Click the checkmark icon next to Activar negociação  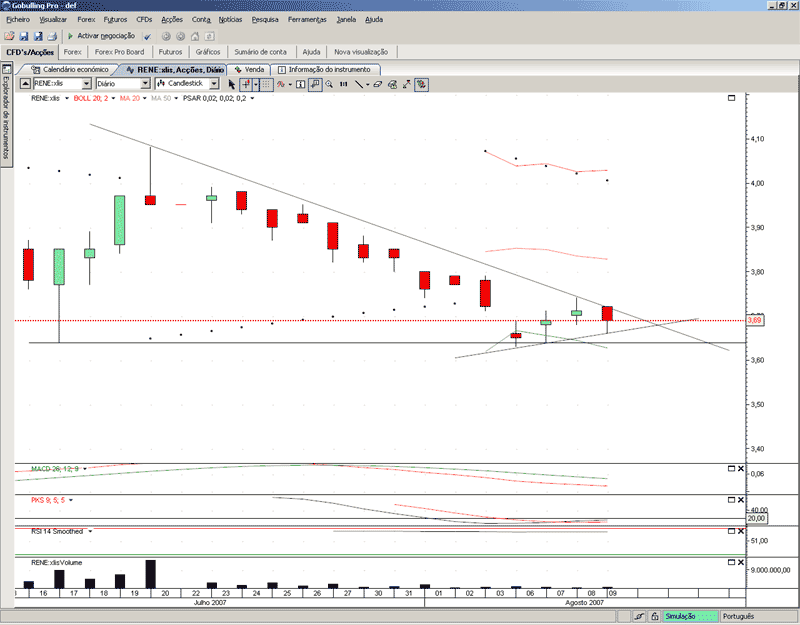pos(147,36)
